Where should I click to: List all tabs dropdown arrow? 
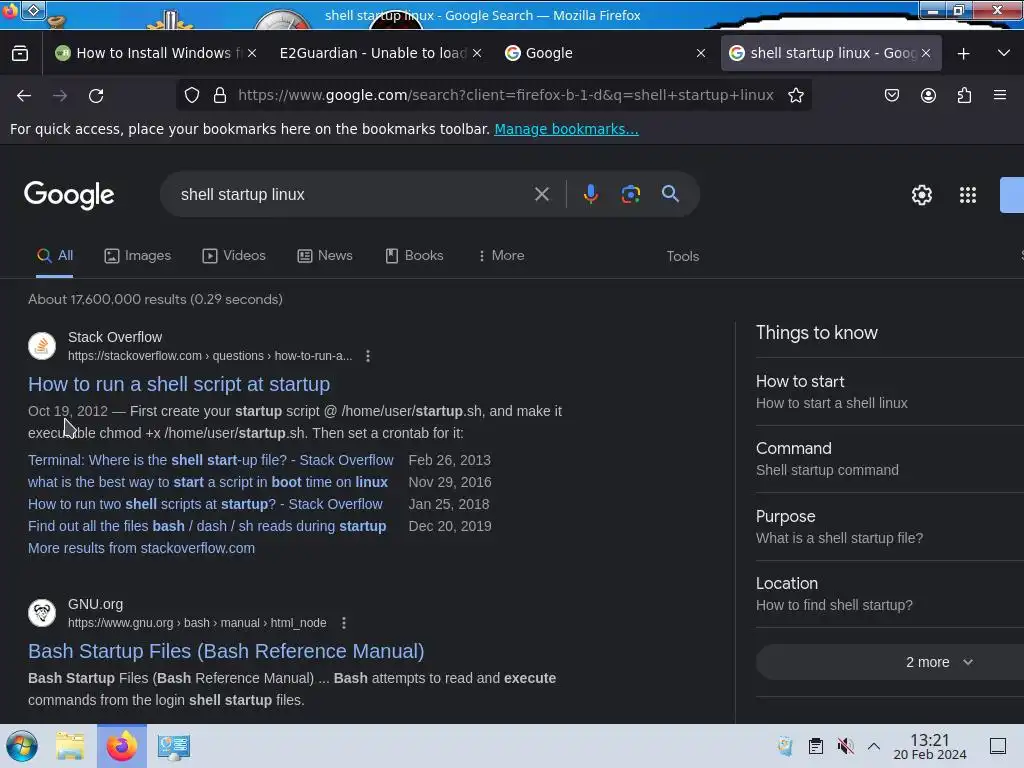1004,53
